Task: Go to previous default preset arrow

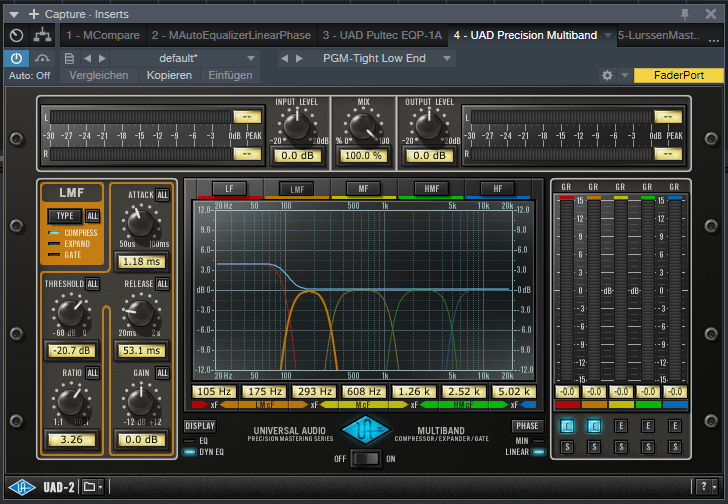Action: [87, 58]
